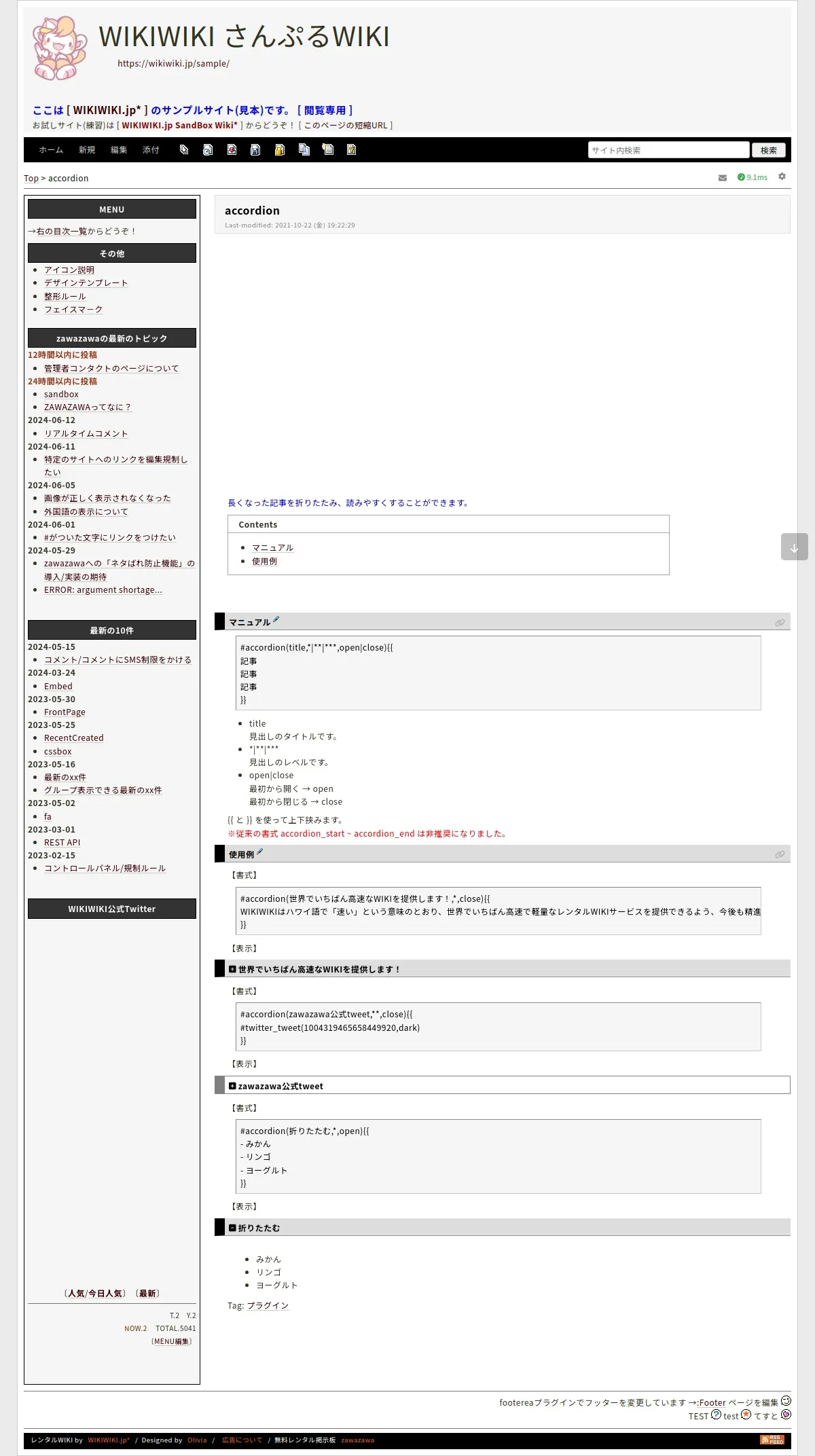Click the blue double-page icon in the toolbar
The image size is (815, 1456).
(x=304, y=149)
